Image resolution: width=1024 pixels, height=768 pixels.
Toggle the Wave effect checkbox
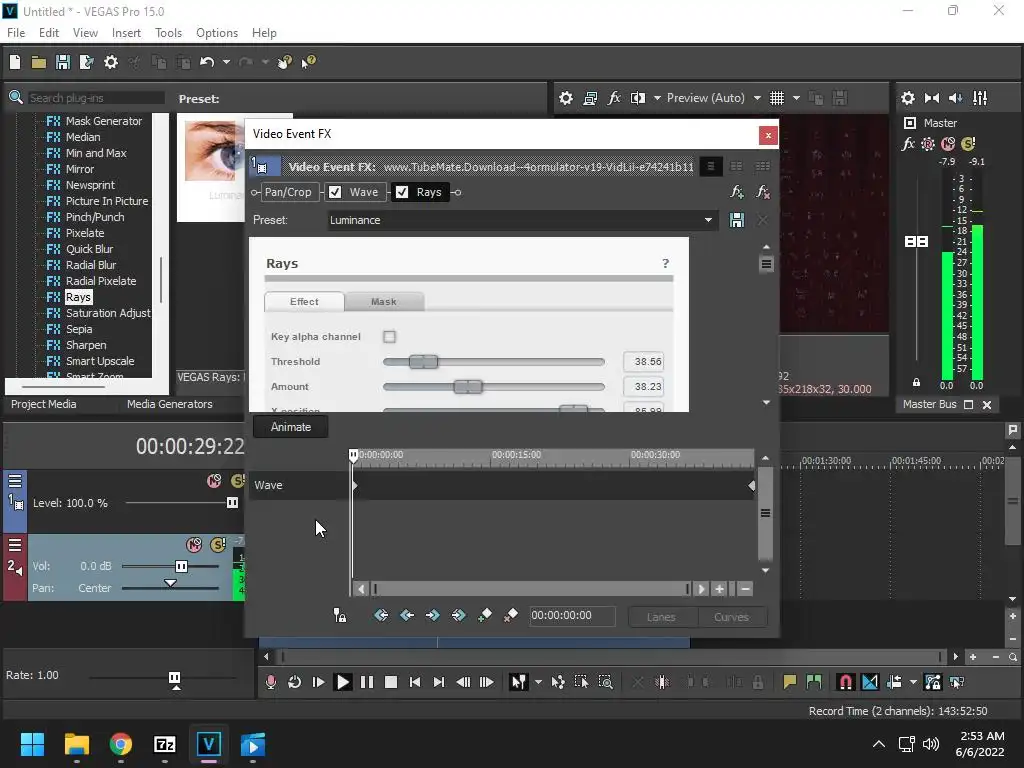pos(335,192)
